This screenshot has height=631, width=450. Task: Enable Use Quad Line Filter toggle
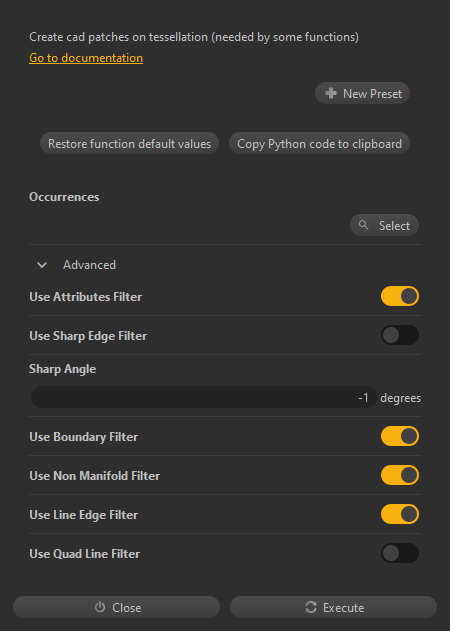(x=400, y=553)
